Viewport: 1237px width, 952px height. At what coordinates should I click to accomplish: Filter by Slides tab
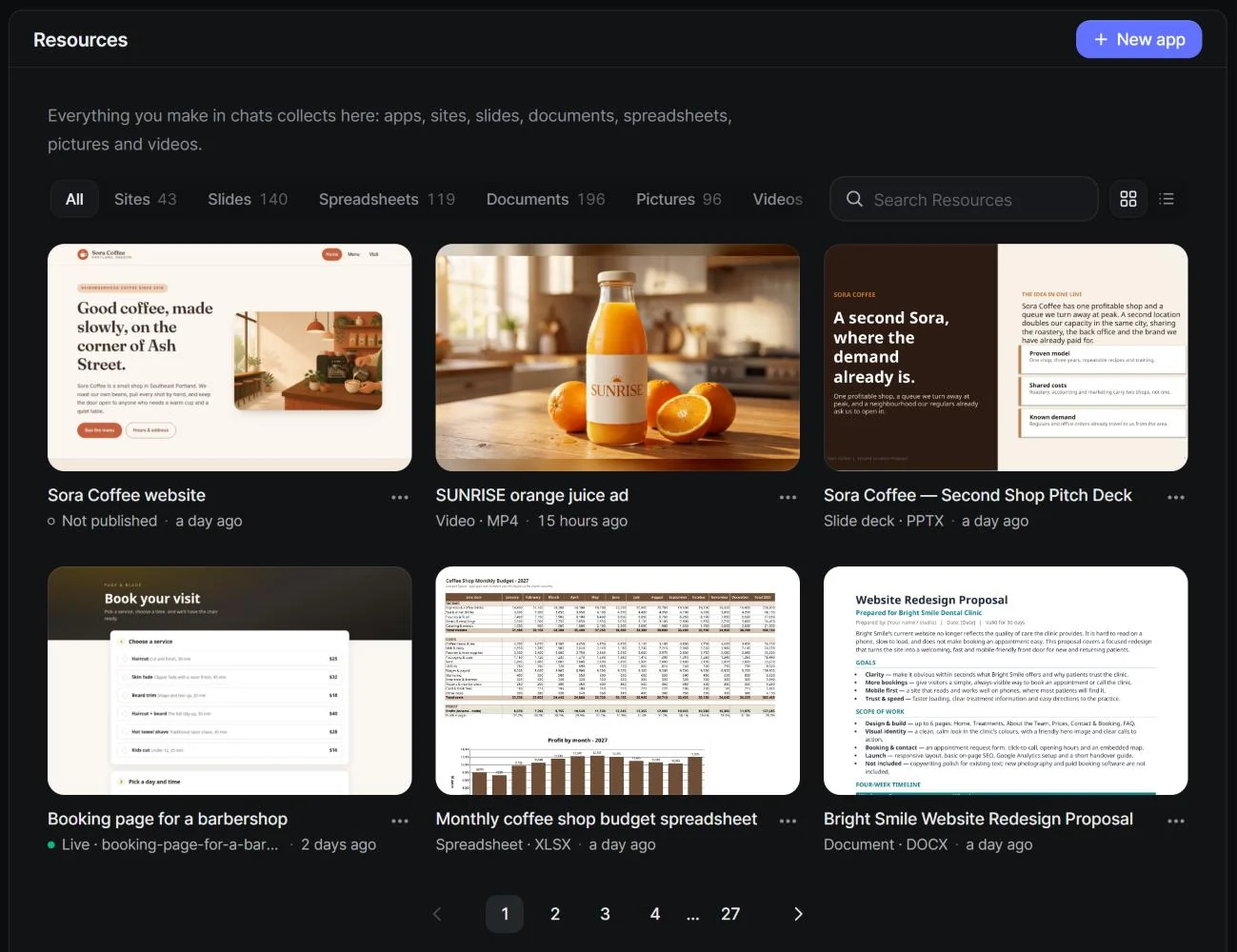(248, 199)
